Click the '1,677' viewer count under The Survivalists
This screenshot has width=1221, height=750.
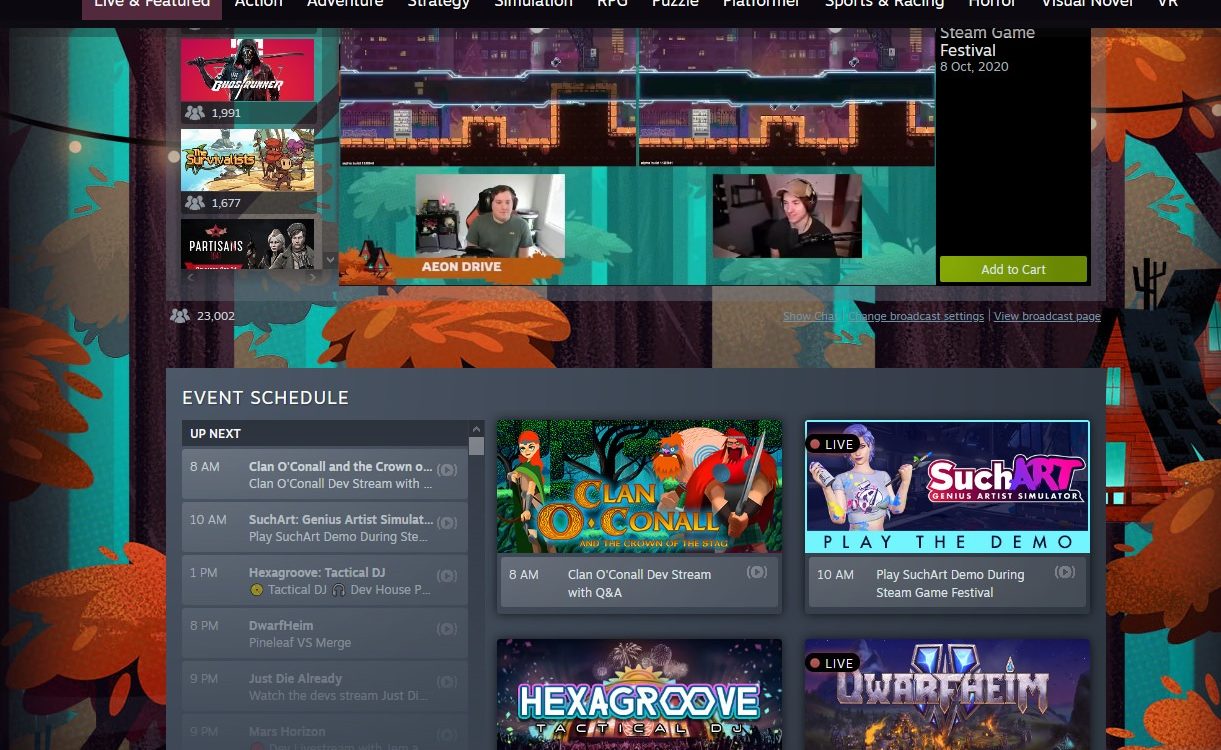point(226,203)
